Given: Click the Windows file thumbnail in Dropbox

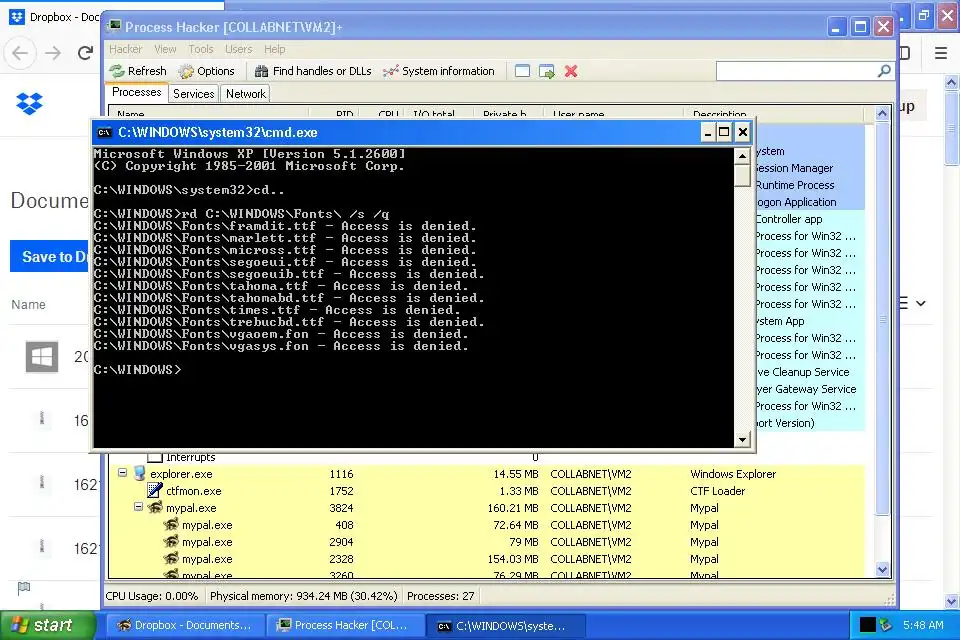Looking at the screenshot, I should click(x=42, y=356).
